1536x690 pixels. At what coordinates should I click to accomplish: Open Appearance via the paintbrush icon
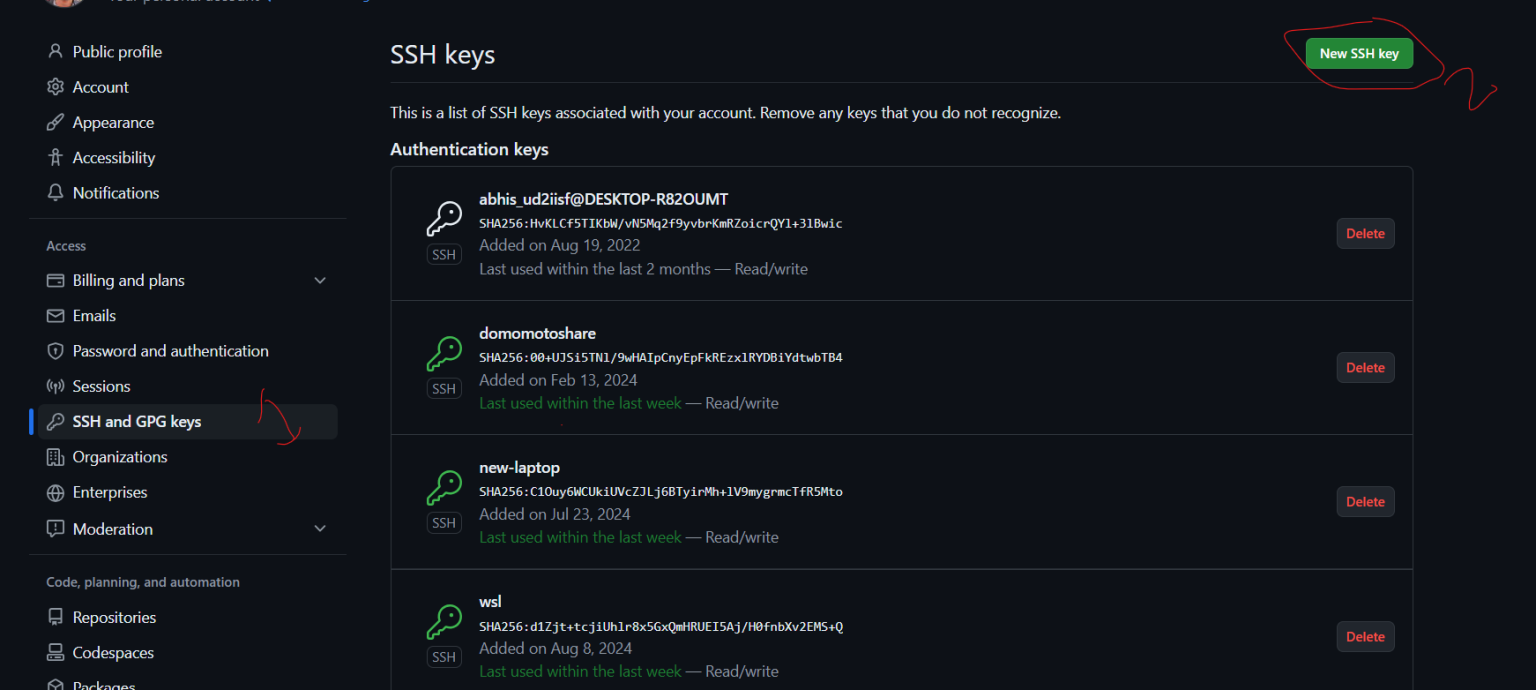click(x=56, y=122)
